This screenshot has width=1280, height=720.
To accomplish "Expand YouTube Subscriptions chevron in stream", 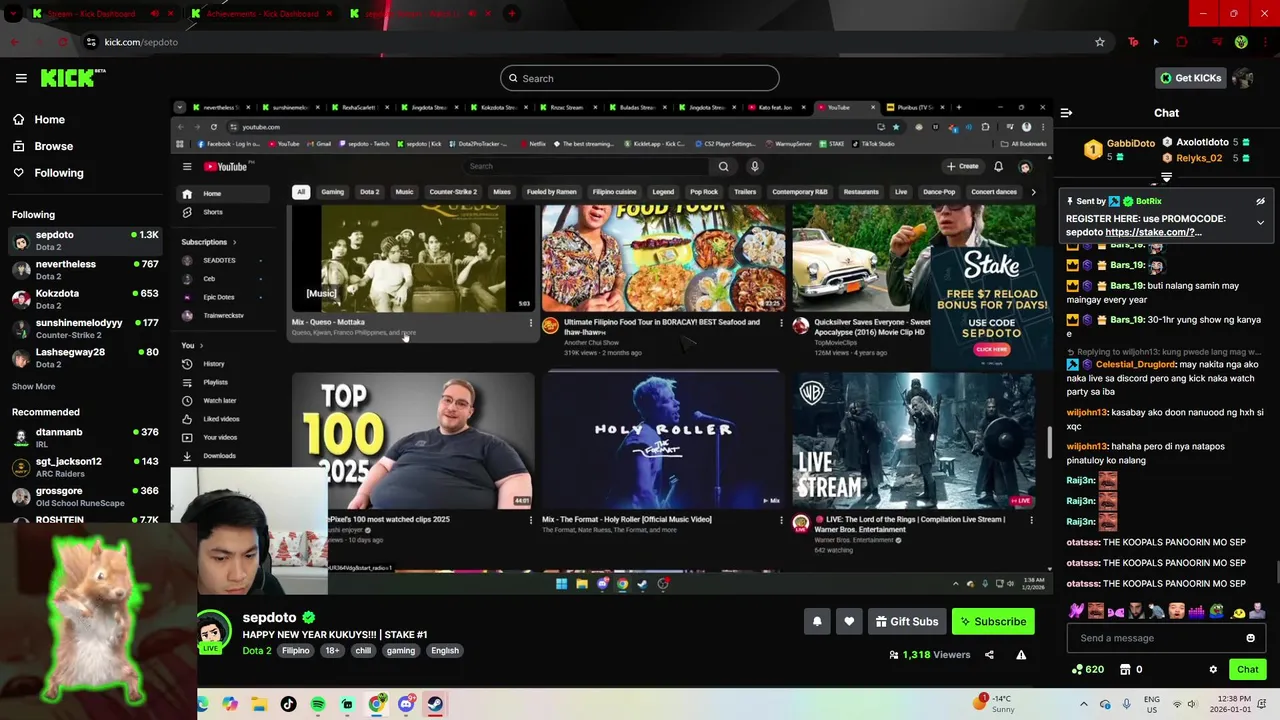I will (235, 242).
